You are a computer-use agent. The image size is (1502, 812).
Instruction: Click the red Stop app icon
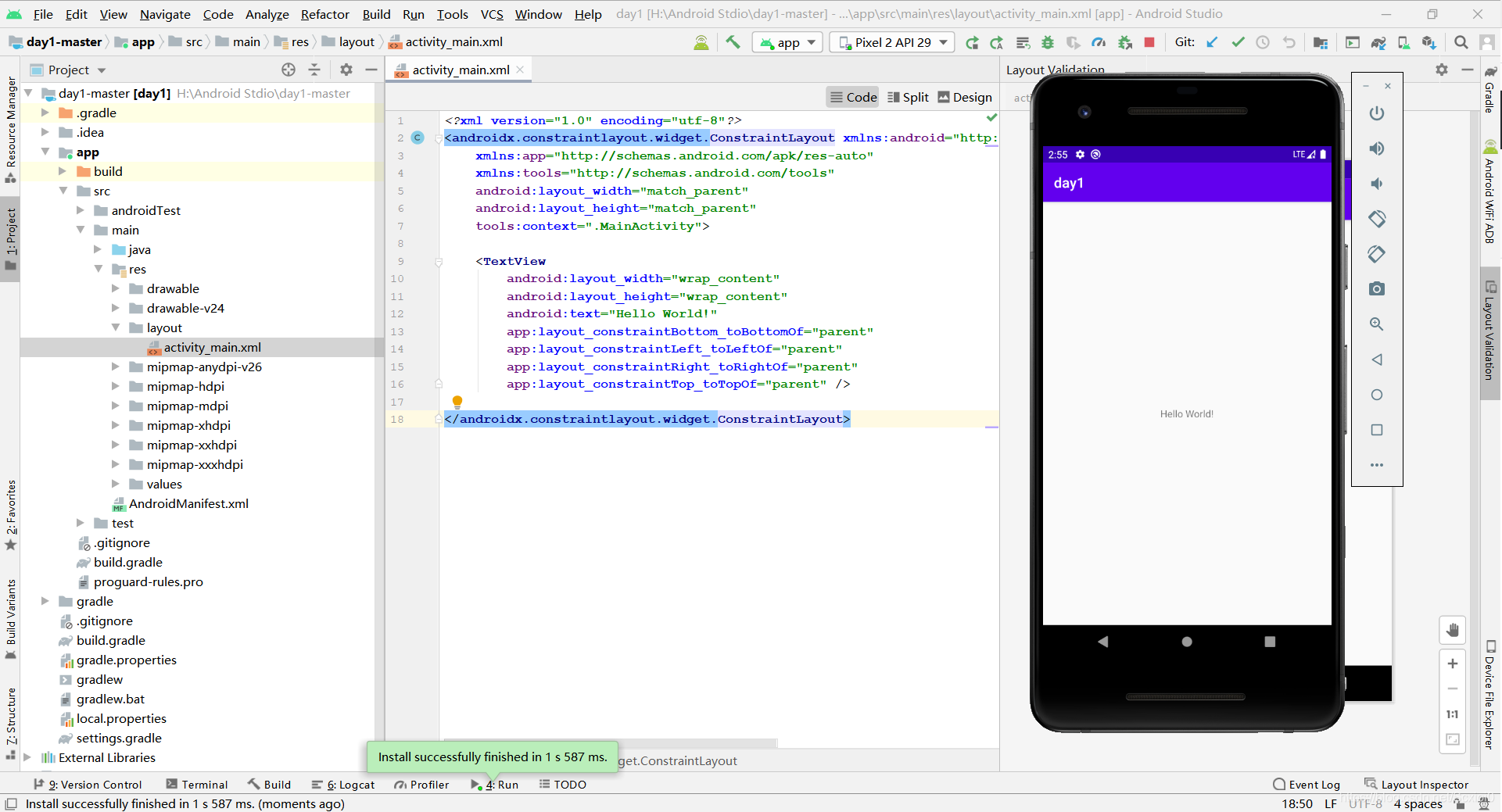click(1149, 42)
